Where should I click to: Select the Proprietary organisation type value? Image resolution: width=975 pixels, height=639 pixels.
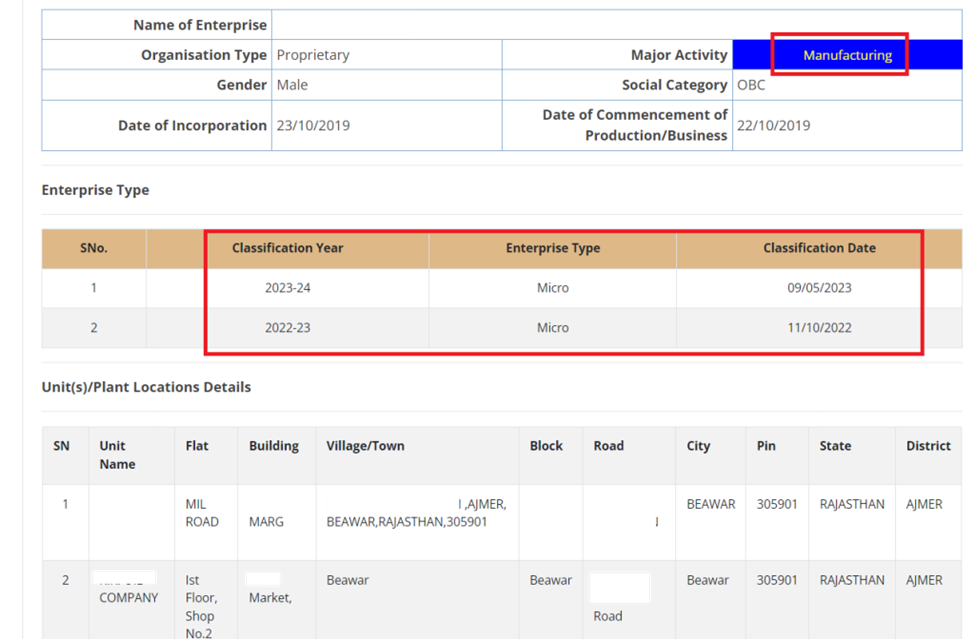[313, 55]
